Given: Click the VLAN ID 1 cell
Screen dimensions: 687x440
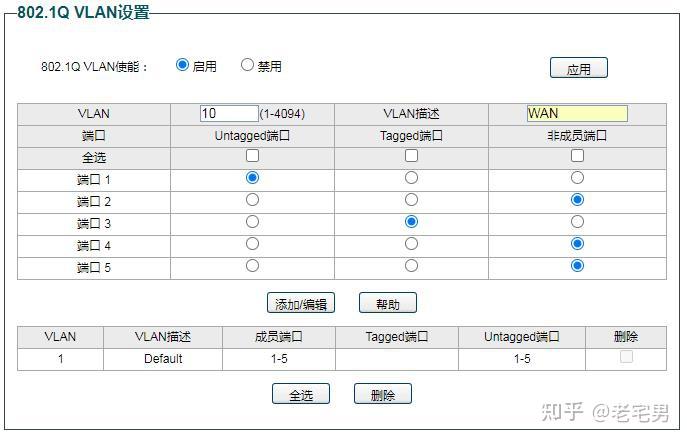Looking at the screenshot, I should (60, 359).
